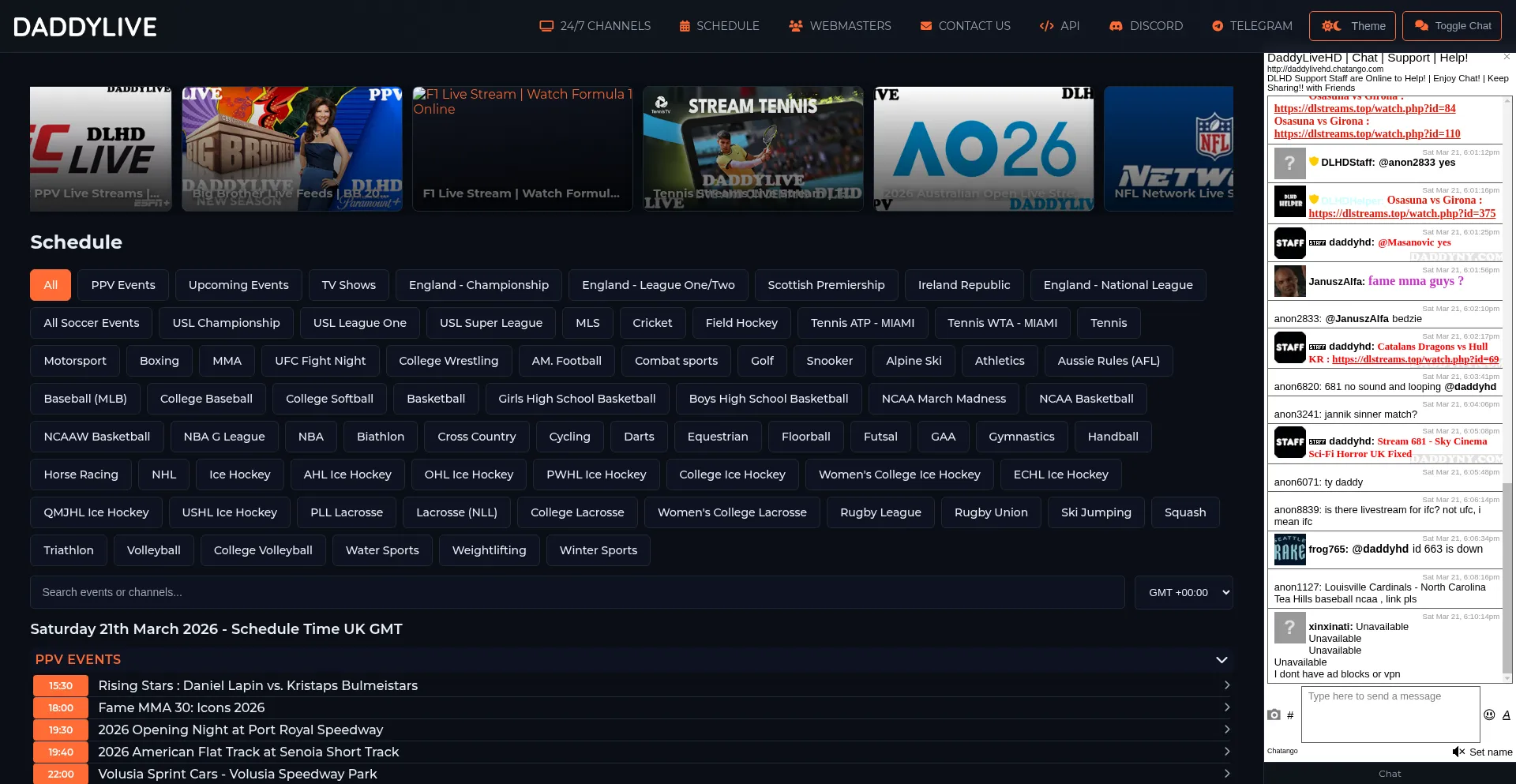Click the envelope icon beside Contact Us

[x=926, y=26]
